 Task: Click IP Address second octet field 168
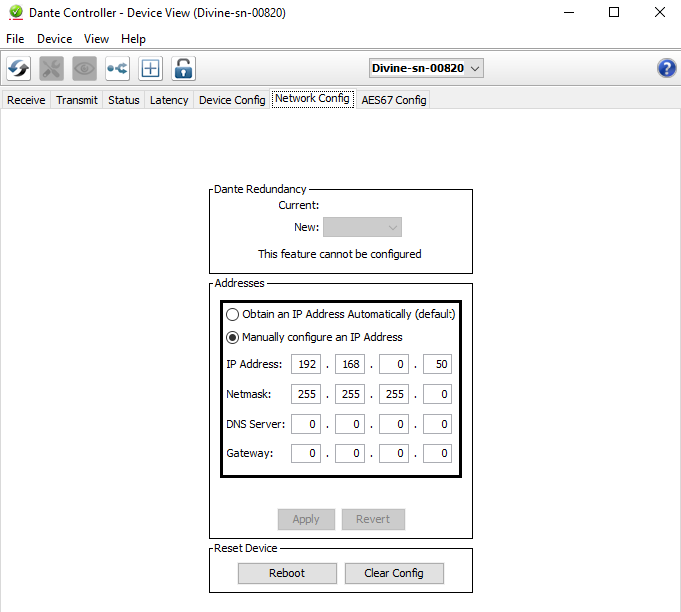[x=350, y=364]
